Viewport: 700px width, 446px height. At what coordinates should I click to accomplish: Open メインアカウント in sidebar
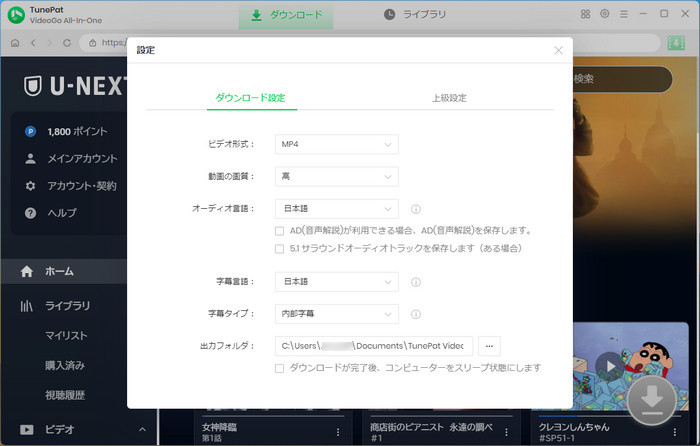(82, 158)
